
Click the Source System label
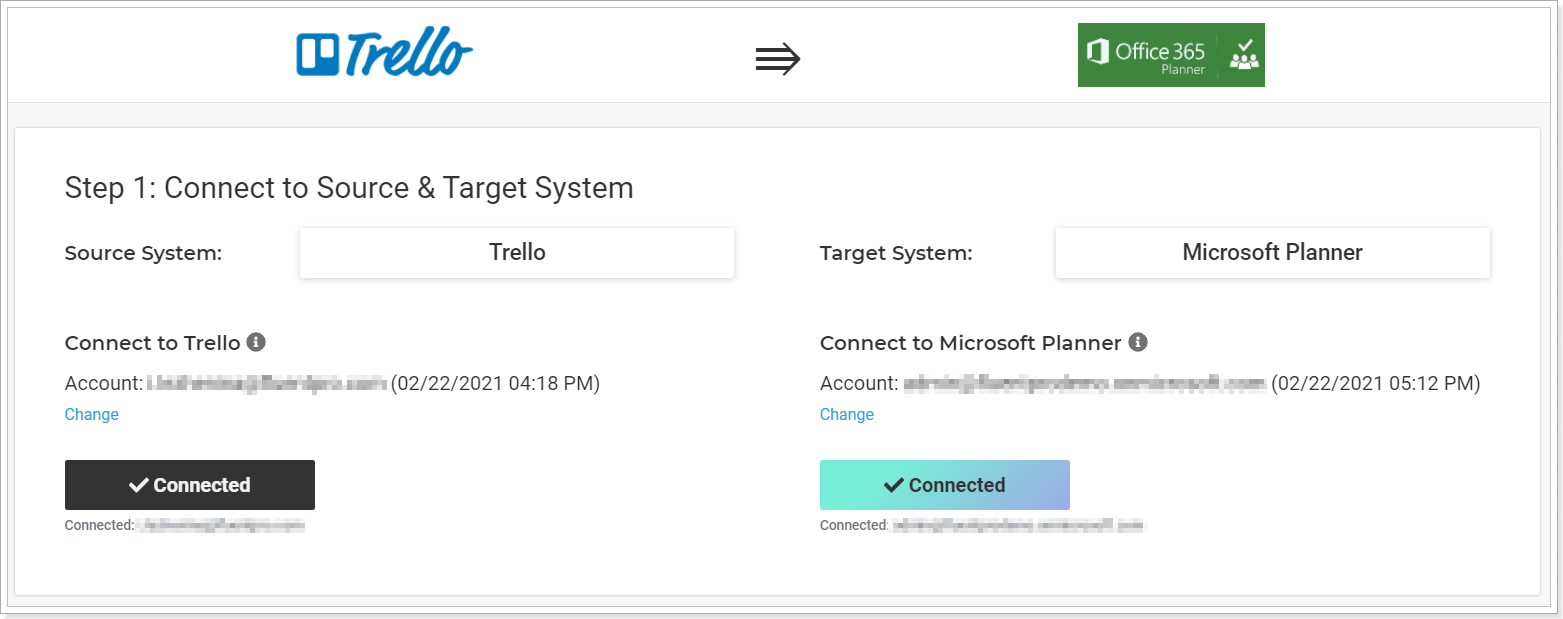[143, 253]
